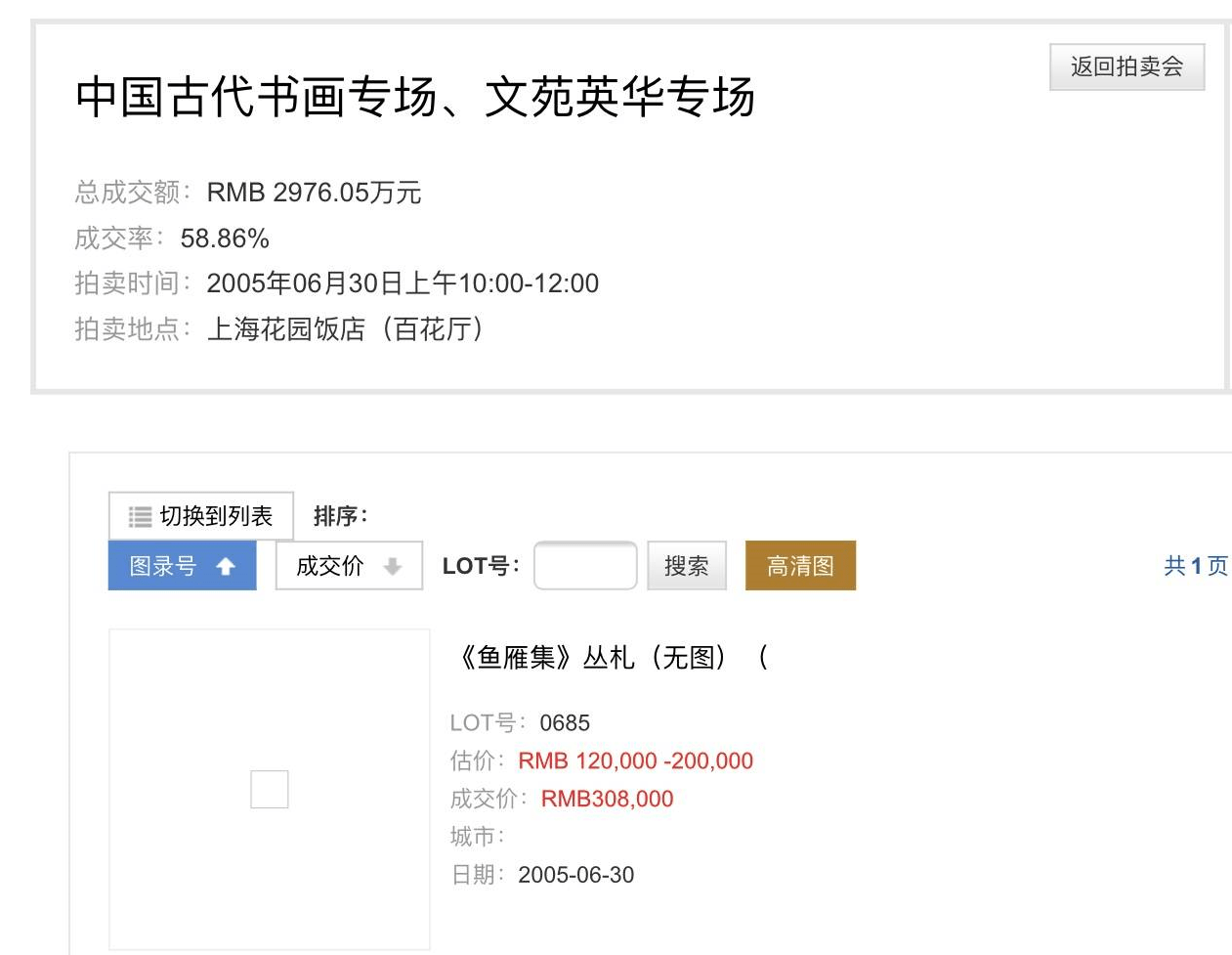Select hammer price RMB308,000
The width and height of the screenshot is (1232, 955).
[x=607, y=800]
